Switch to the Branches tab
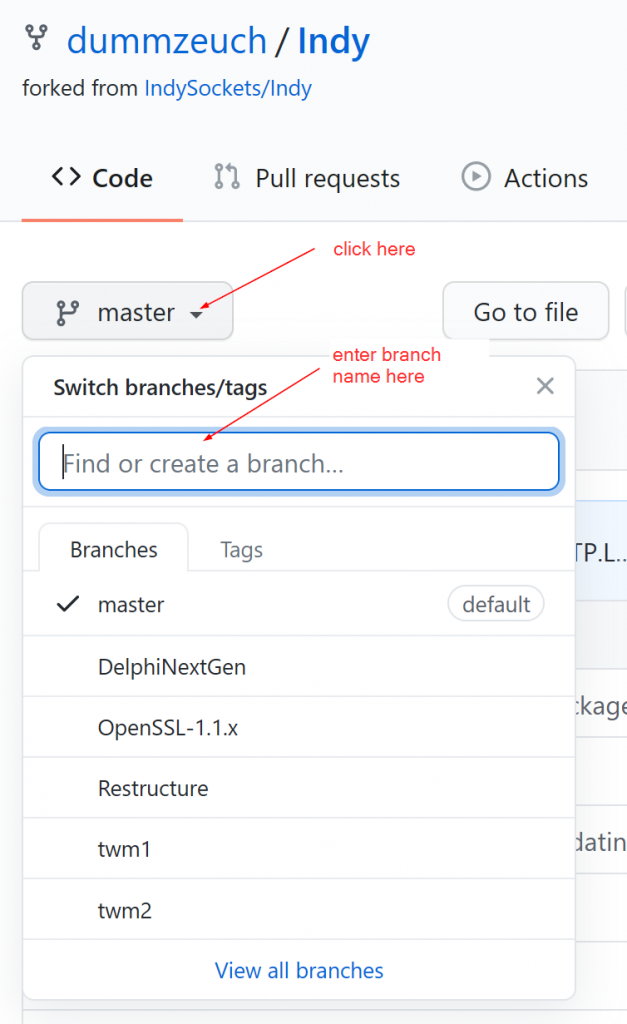627x1024 pixels. [x=113, y=549]
